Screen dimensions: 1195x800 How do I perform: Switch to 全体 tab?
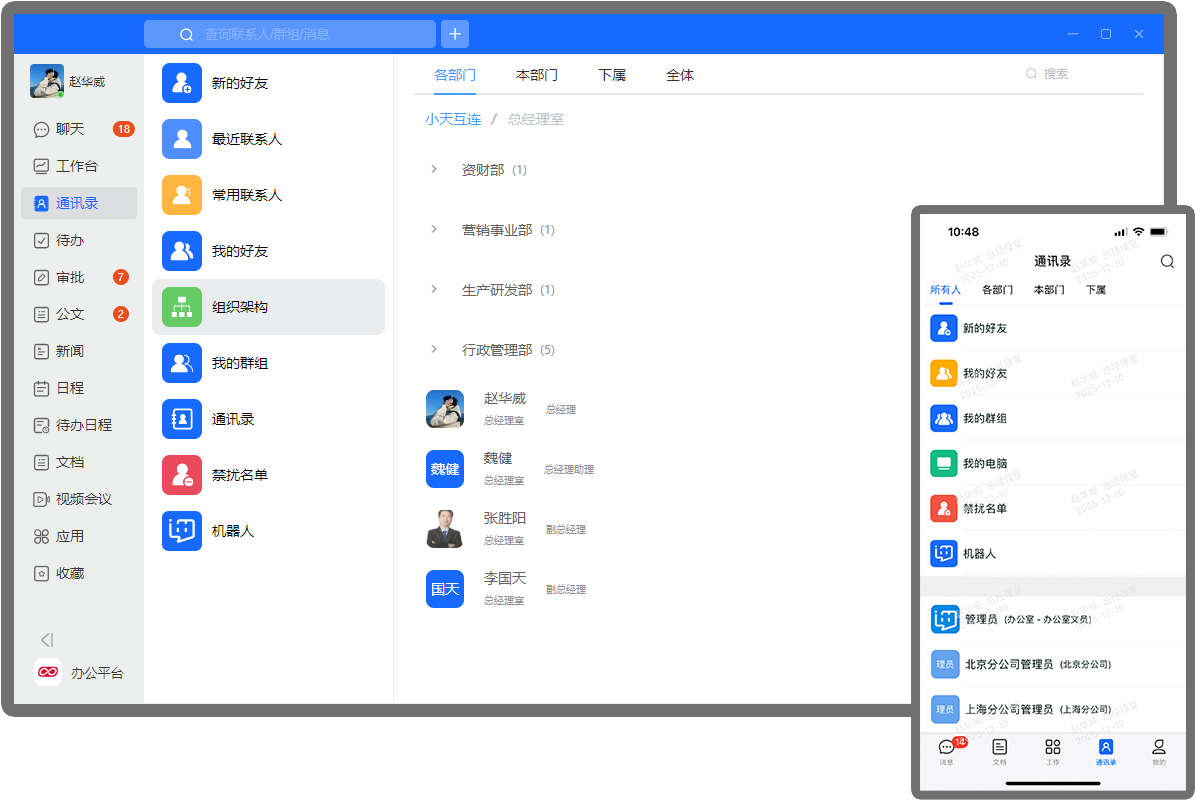[x=680, y=75]
